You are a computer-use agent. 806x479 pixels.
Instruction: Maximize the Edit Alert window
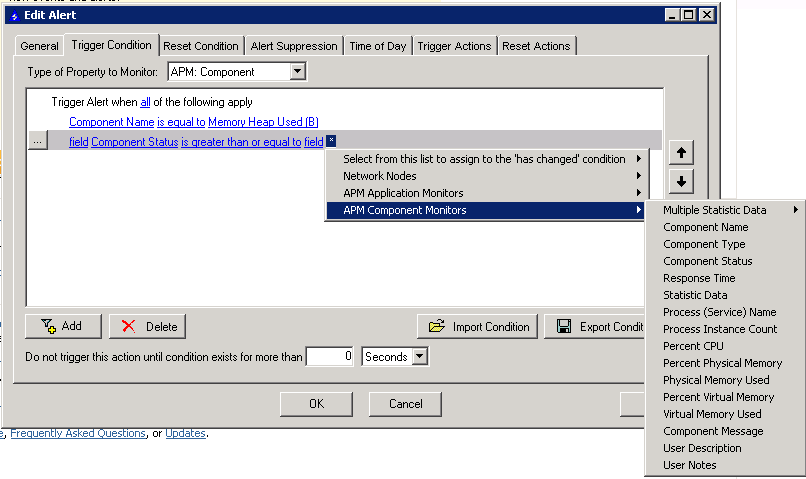coord(689,15)
